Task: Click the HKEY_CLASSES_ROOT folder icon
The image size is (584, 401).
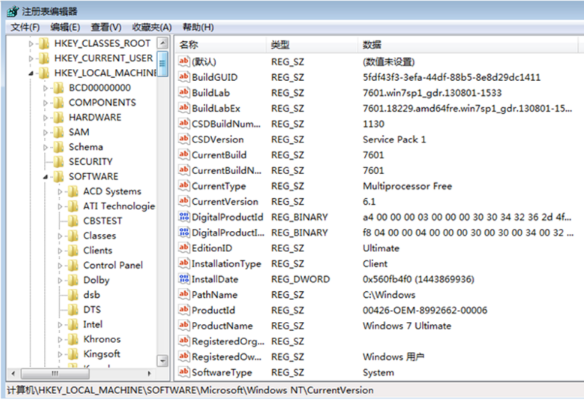Action: pos(44,44)
